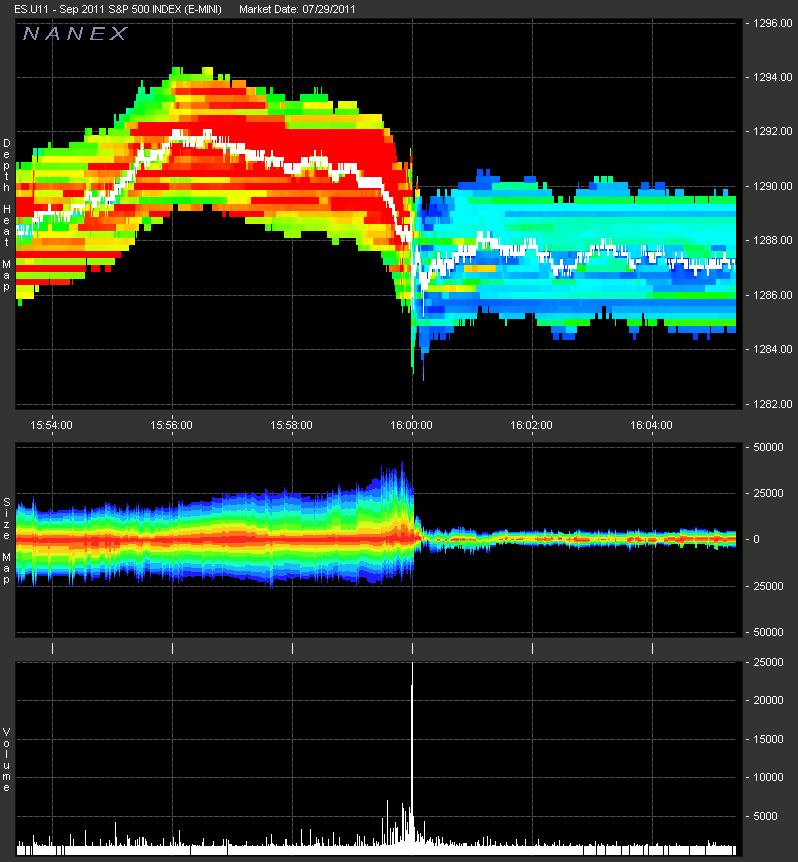Click the Depth Heat Map vertical label

coord(7,214)
